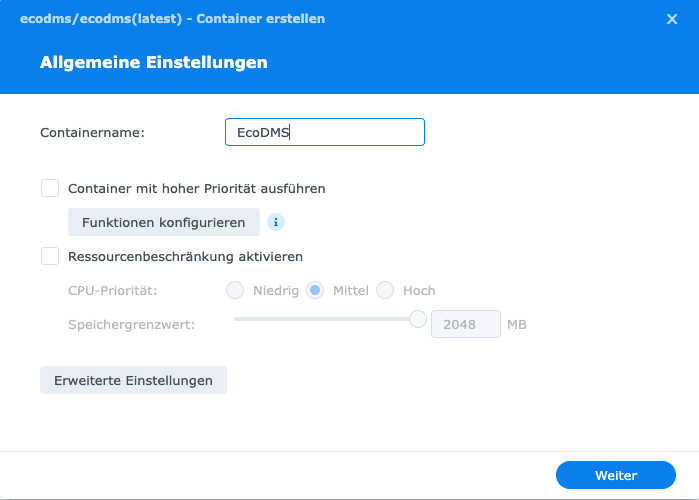The image size is (699, 500).
Task: Click the 'Containername:' label
Action: [93, 132]
